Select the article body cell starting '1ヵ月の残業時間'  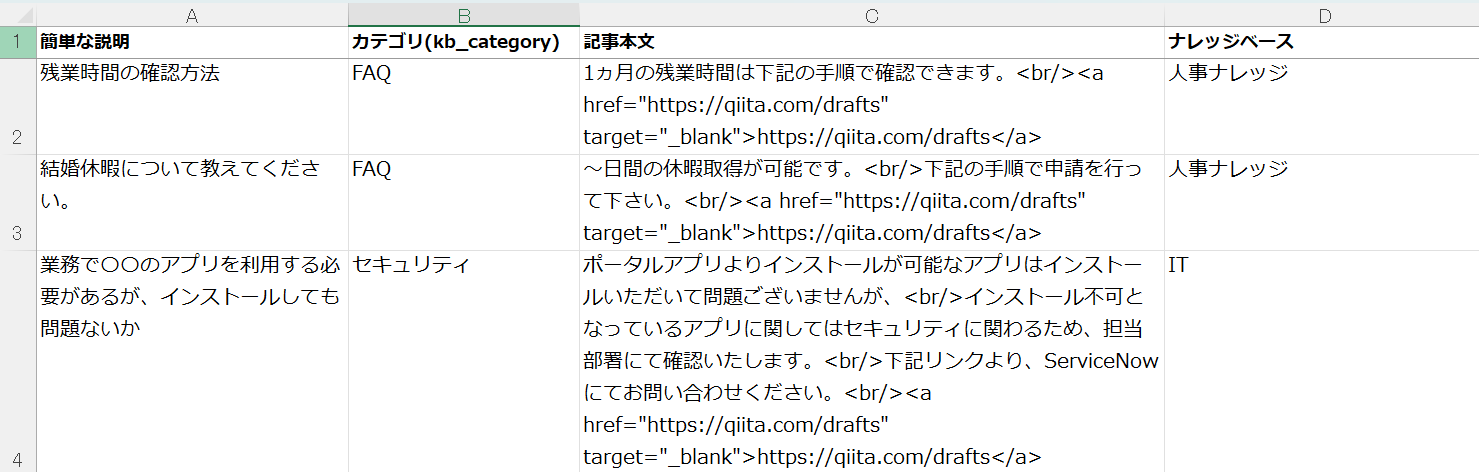(872, 106)
